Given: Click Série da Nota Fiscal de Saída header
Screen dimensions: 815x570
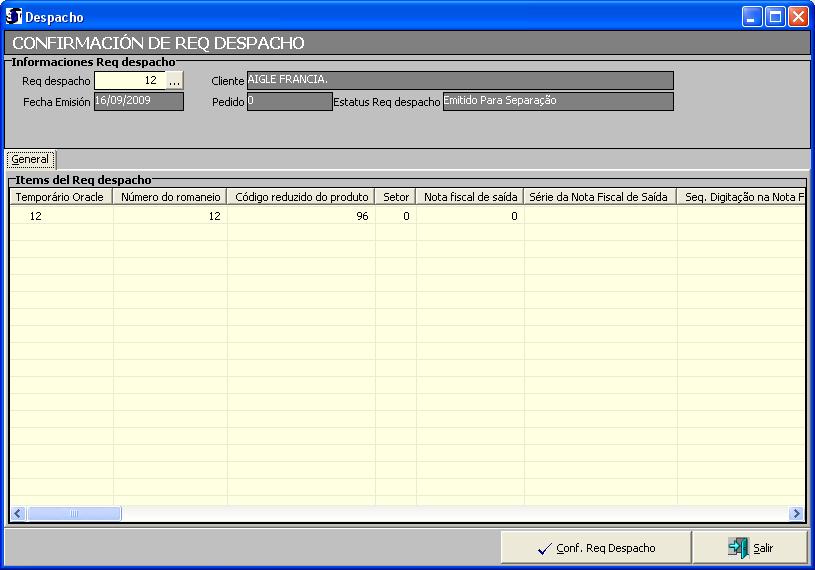Looking at the screenshot, I should click(600, 198).
